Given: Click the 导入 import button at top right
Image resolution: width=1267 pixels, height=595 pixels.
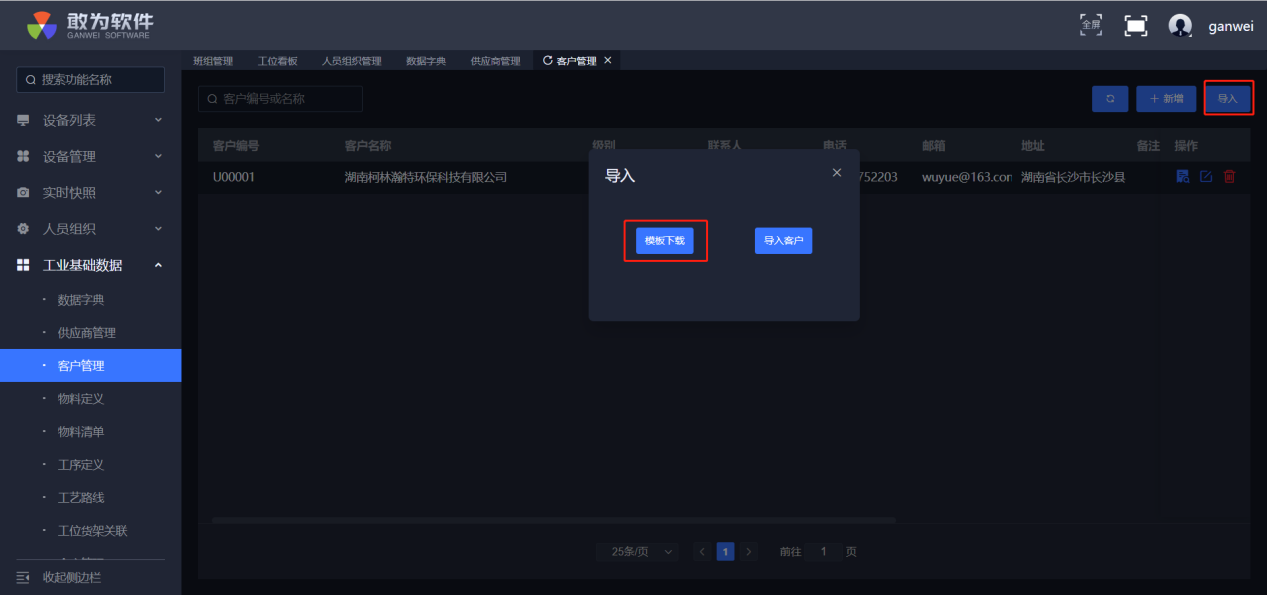Looking at the screenshot, I should click(1228, 98).
